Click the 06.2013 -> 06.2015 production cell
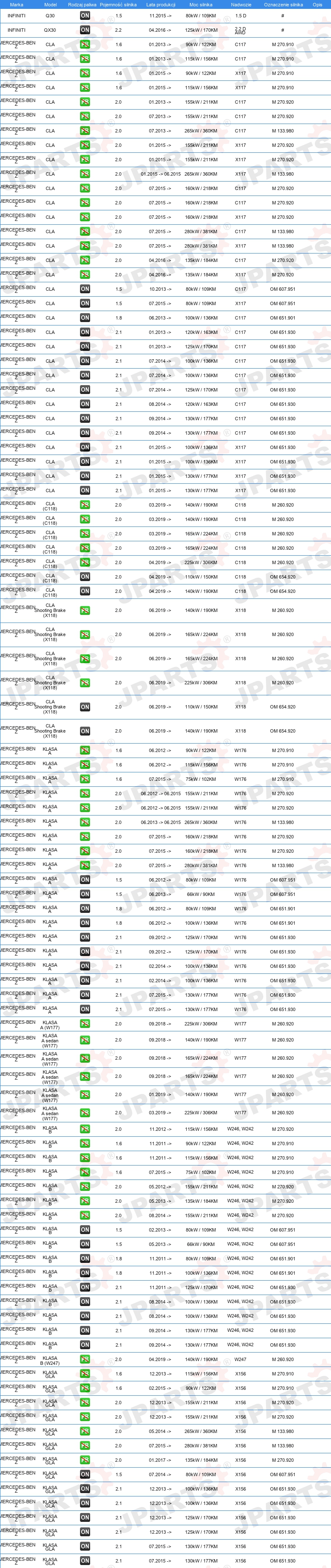331x1568 pixels. [x=161, y=822]
